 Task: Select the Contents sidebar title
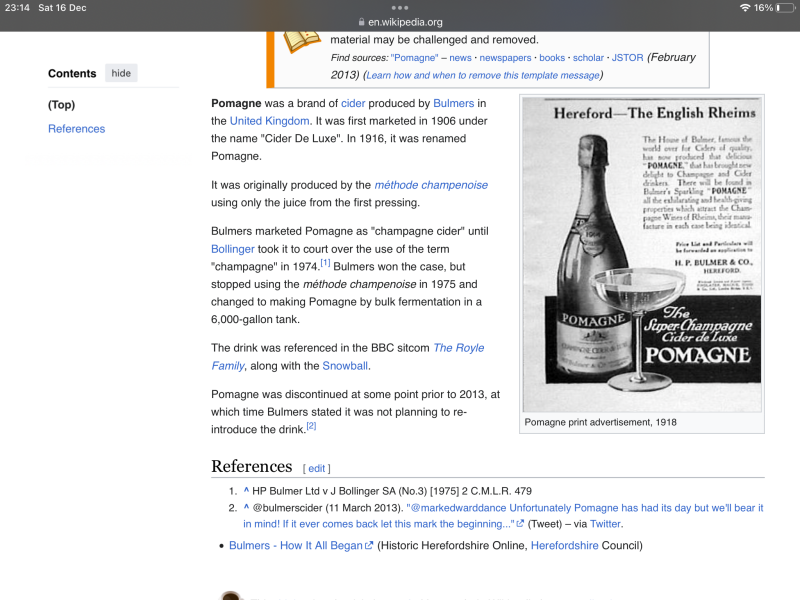72,73
